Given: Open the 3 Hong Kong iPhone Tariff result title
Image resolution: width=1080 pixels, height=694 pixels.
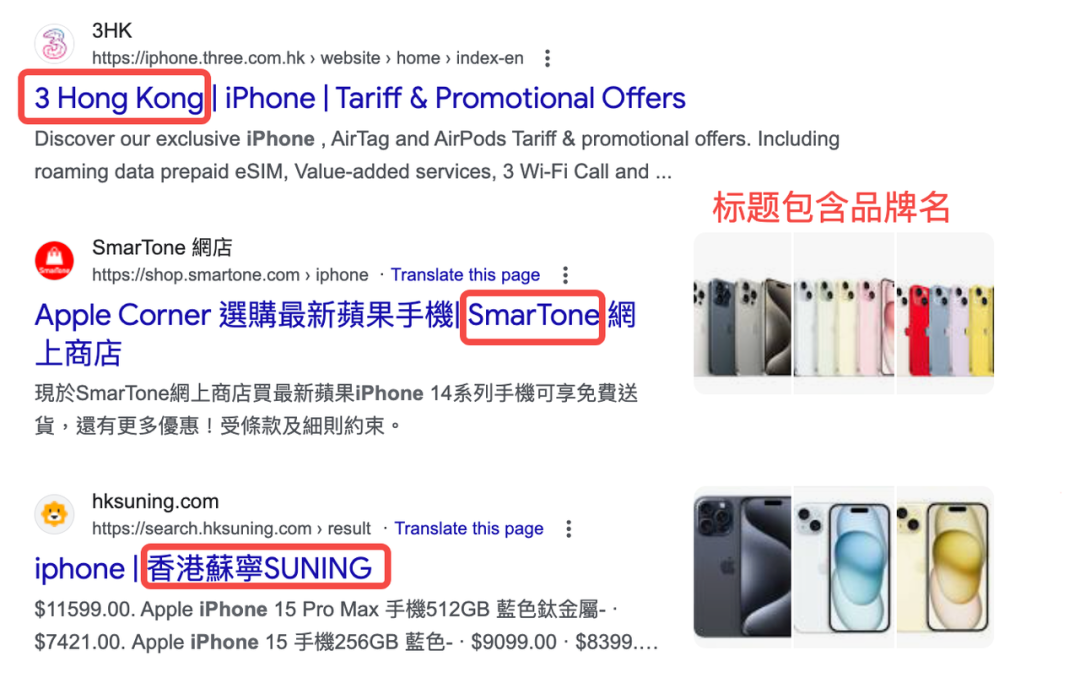Looking at the screenshot, I should pos(360,98).
